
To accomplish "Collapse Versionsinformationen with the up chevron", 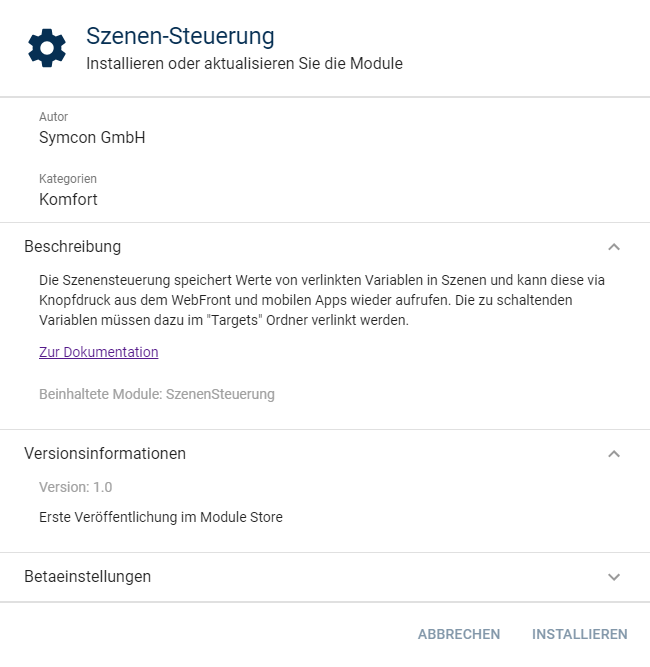I will pos(614,454).
